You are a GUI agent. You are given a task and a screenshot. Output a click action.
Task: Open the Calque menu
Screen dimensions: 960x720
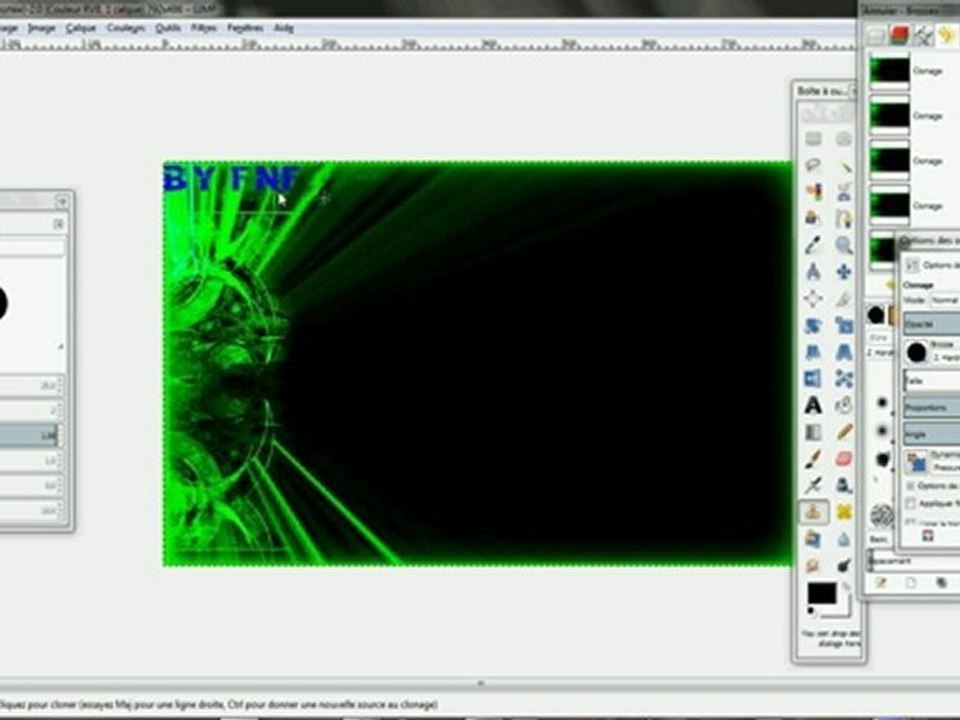[x=81, y=28]
